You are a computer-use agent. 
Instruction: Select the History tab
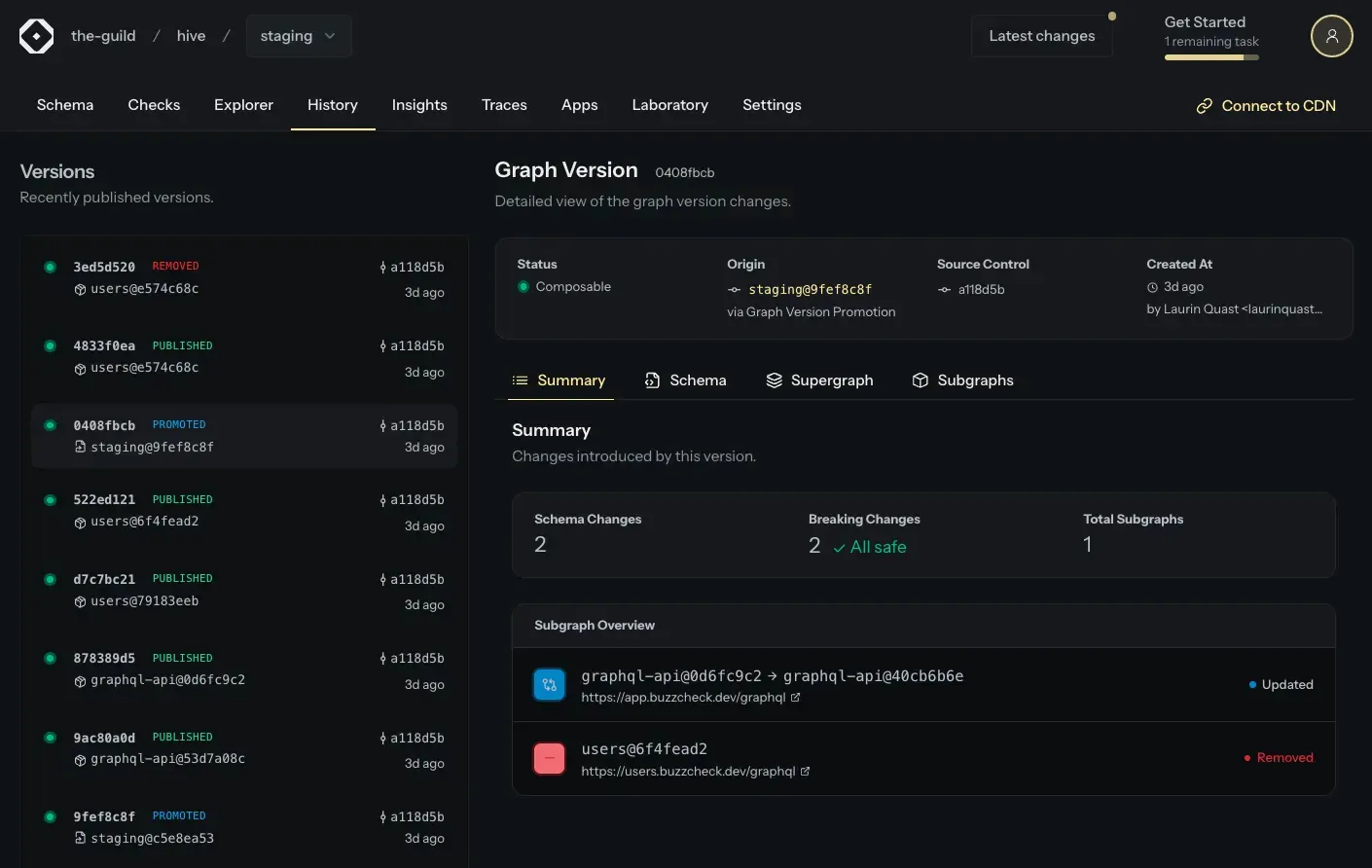point(333,105)
